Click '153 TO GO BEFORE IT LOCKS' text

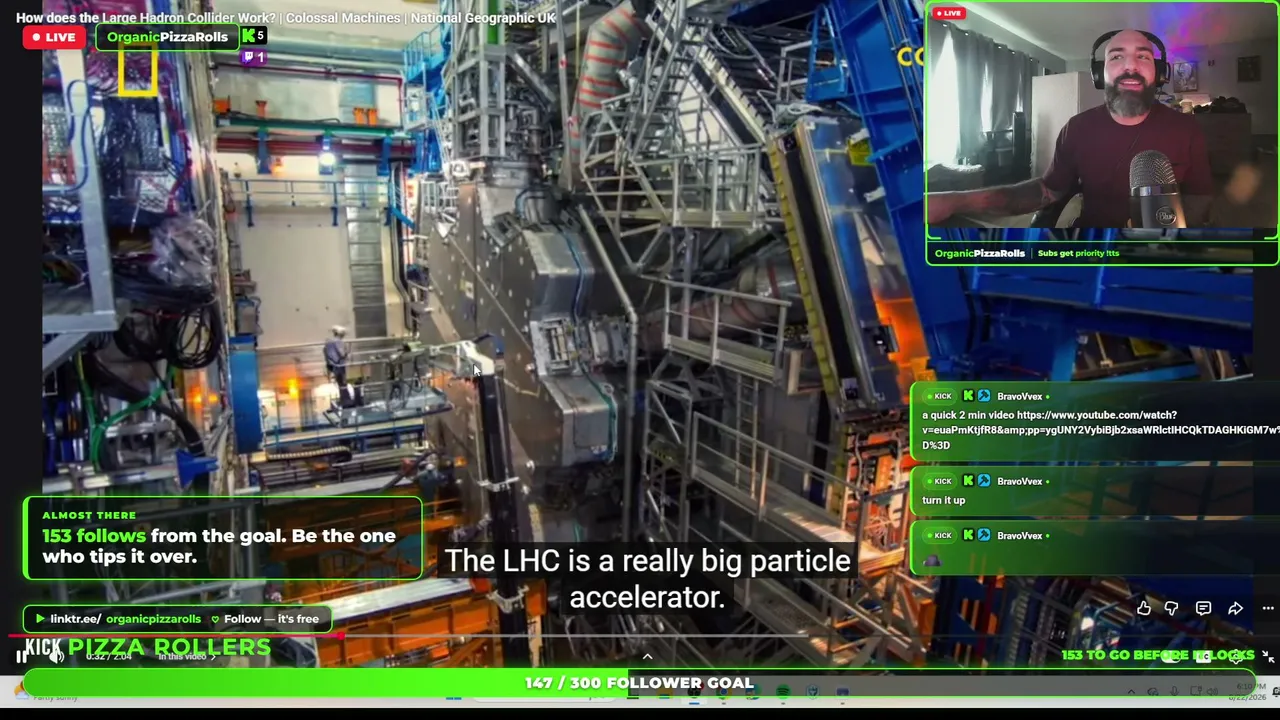(1158, 655)
